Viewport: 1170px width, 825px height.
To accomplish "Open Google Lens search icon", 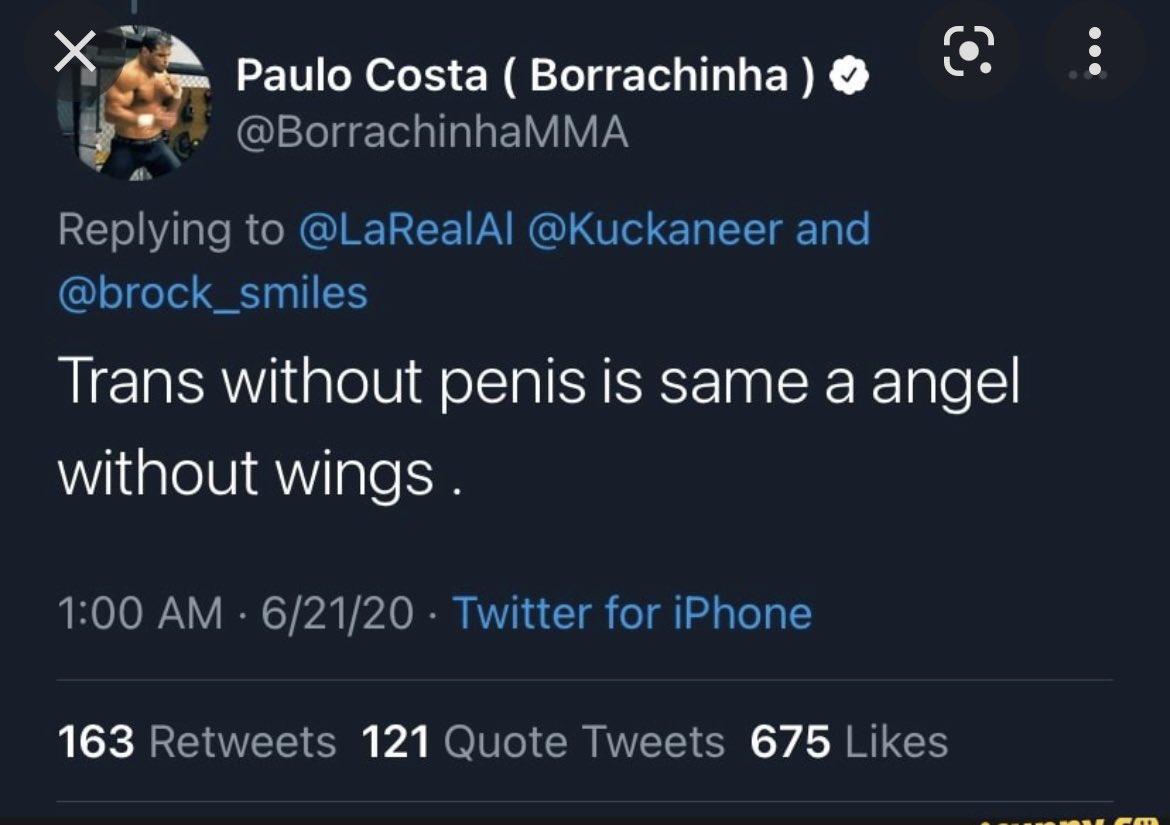I will tap(969, 50).
